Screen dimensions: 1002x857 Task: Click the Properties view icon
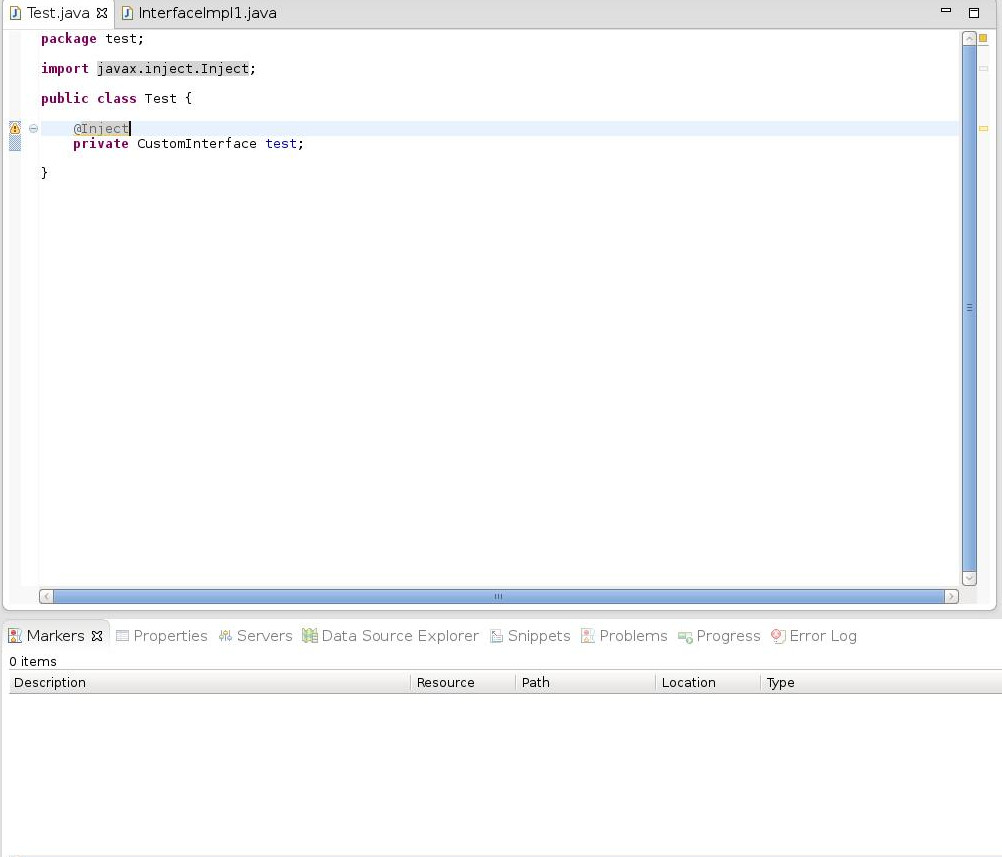click(122, 636)
